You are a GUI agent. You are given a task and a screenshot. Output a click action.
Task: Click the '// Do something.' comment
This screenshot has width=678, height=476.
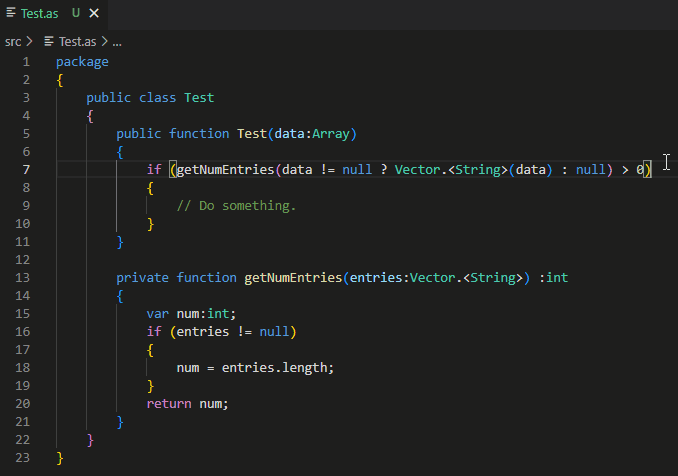pos(236,206)
